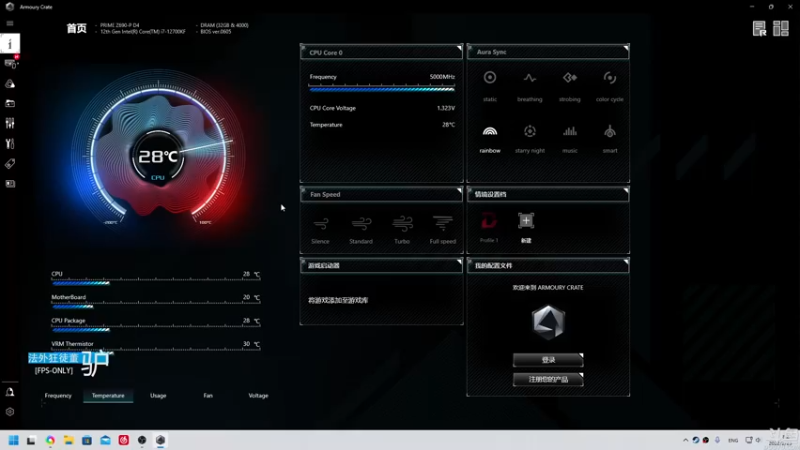Open the red NetEase music taskbar icon
This screenshot has height=450, width=800.
123,440
